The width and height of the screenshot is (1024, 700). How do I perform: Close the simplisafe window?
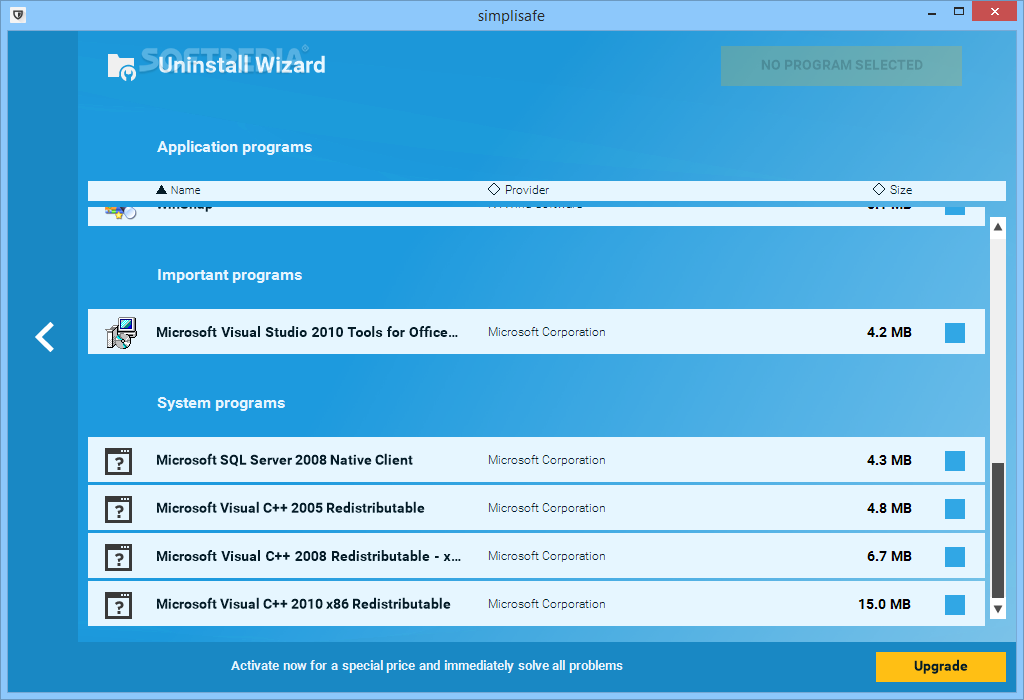pos(995,11)
